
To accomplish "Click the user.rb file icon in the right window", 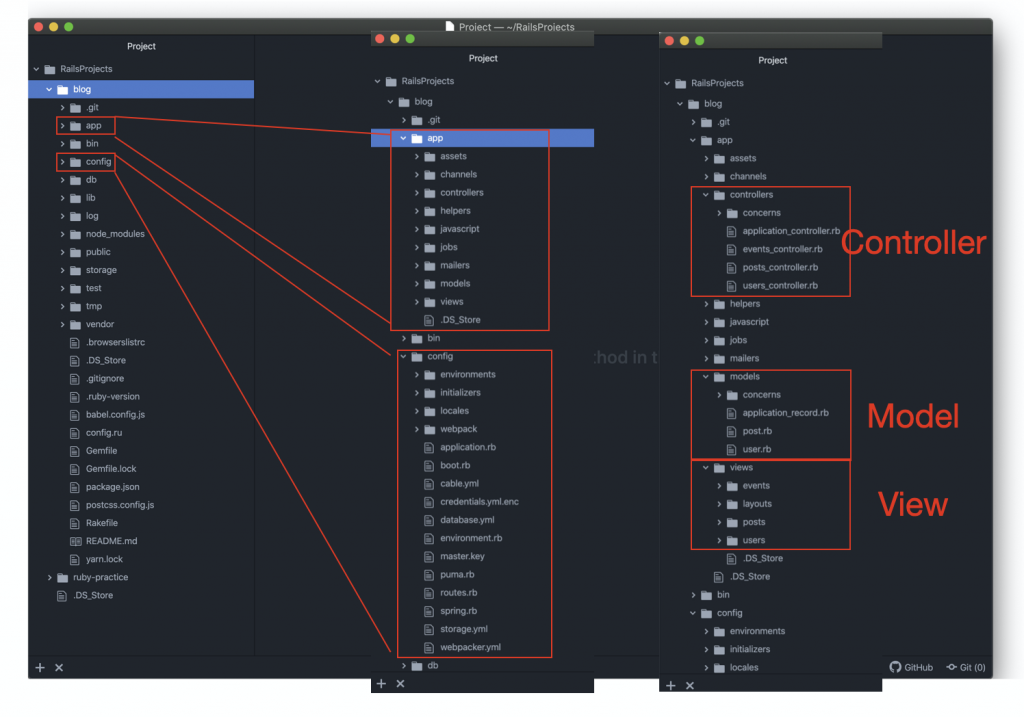I will [731, 449].
